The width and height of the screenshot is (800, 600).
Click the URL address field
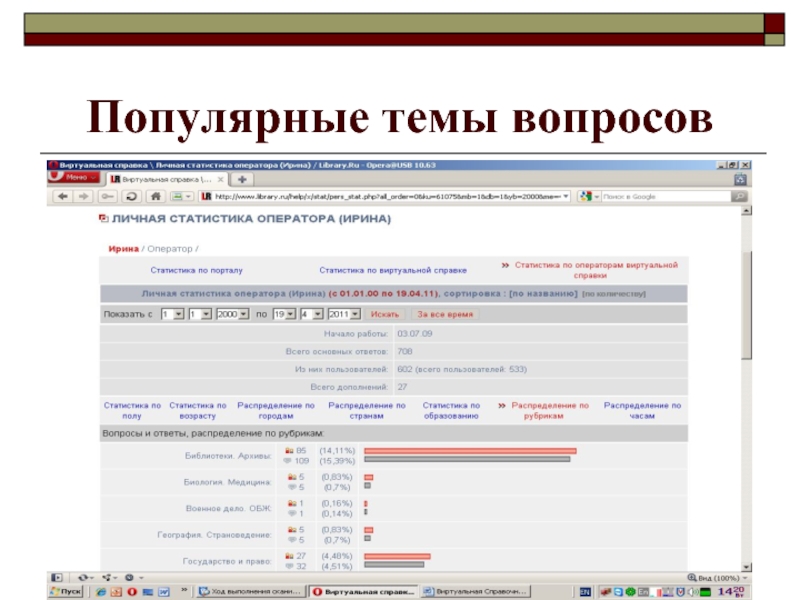(386, 196)
